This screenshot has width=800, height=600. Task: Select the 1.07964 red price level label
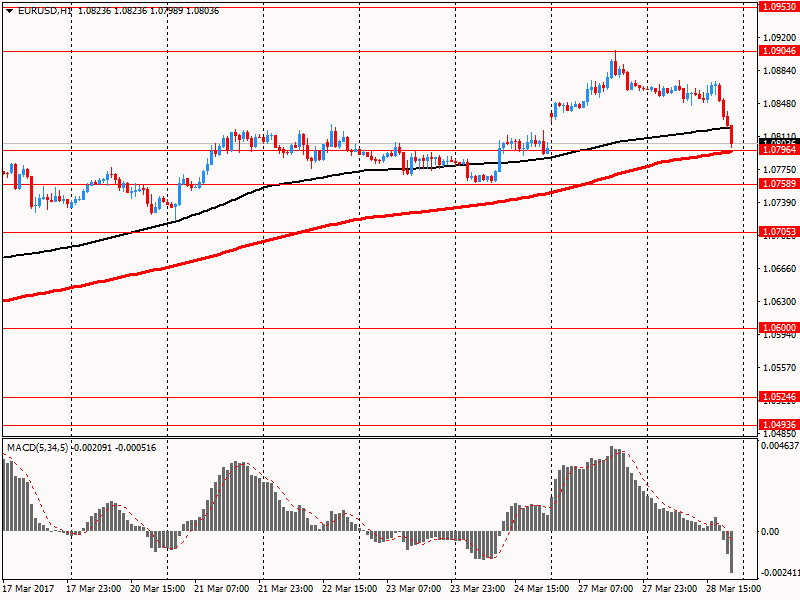pyautogui.click(x=779, y=149)
